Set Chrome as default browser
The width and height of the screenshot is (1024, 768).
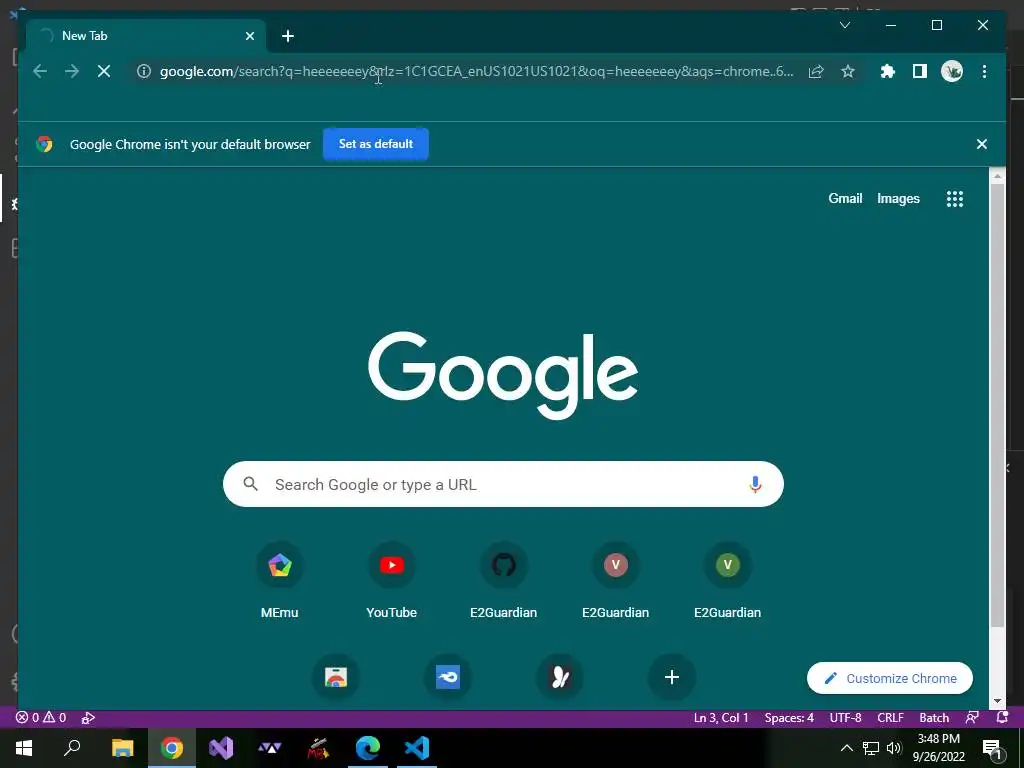[376, 144]
